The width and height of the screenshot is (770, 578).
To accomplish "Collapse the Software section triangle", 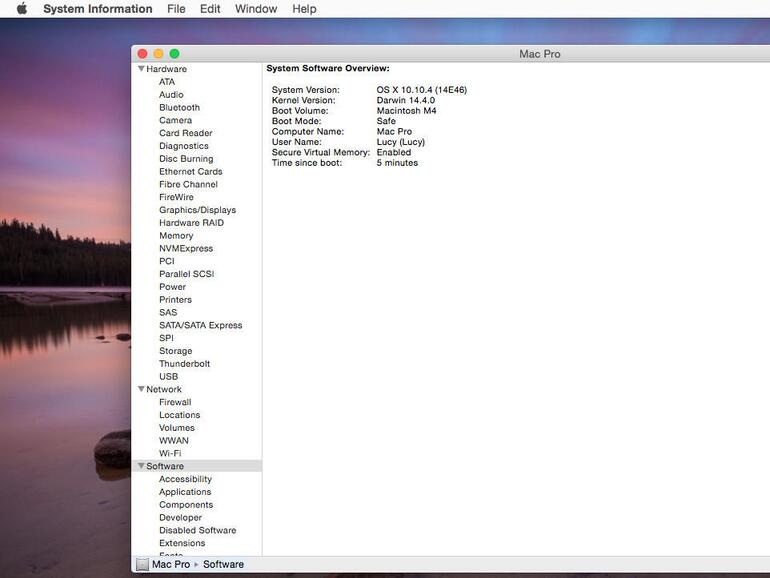I will click(141, 466).
